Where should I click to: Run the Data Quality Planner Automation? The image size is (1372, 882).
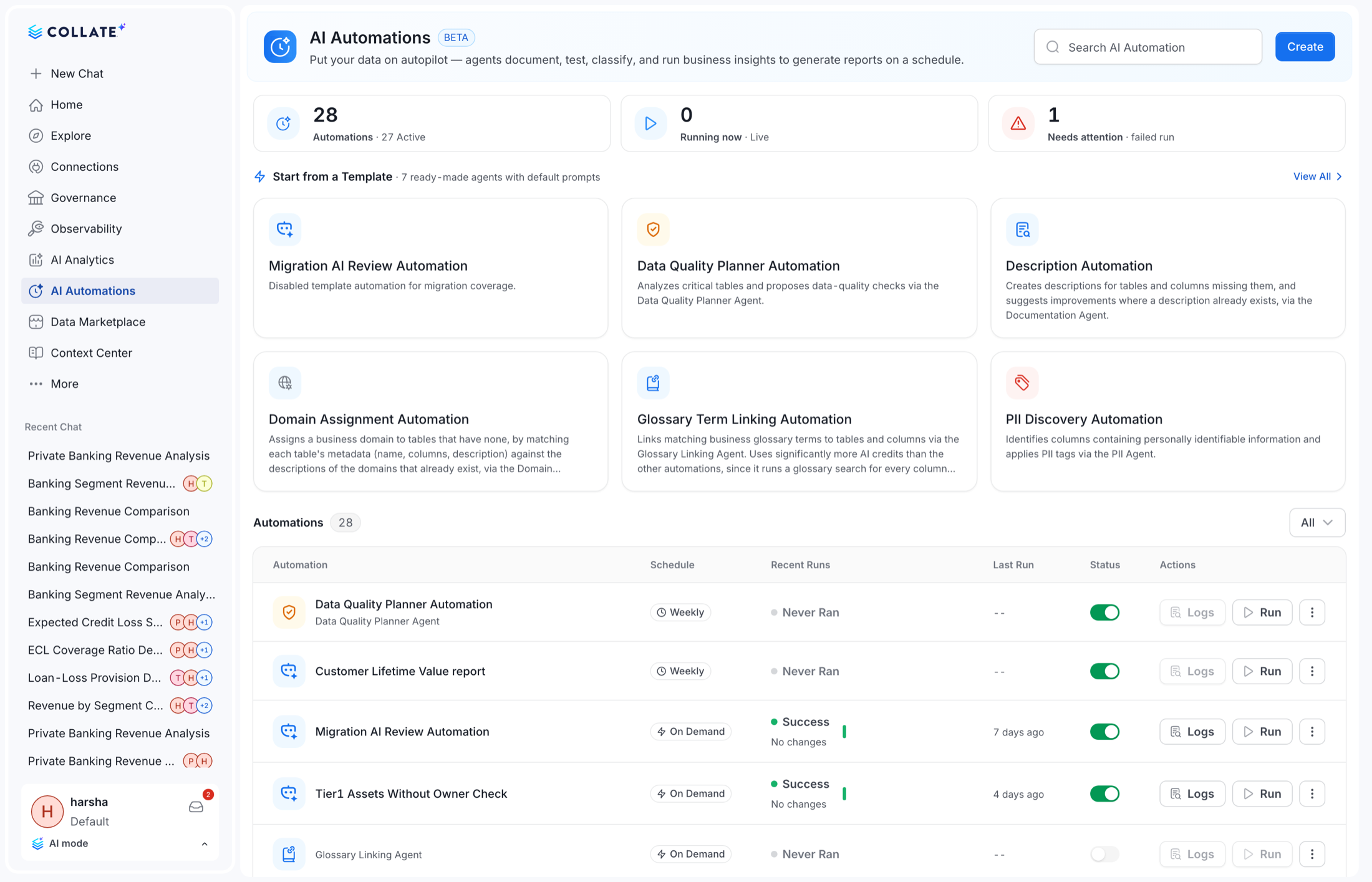click(1262, 613)
